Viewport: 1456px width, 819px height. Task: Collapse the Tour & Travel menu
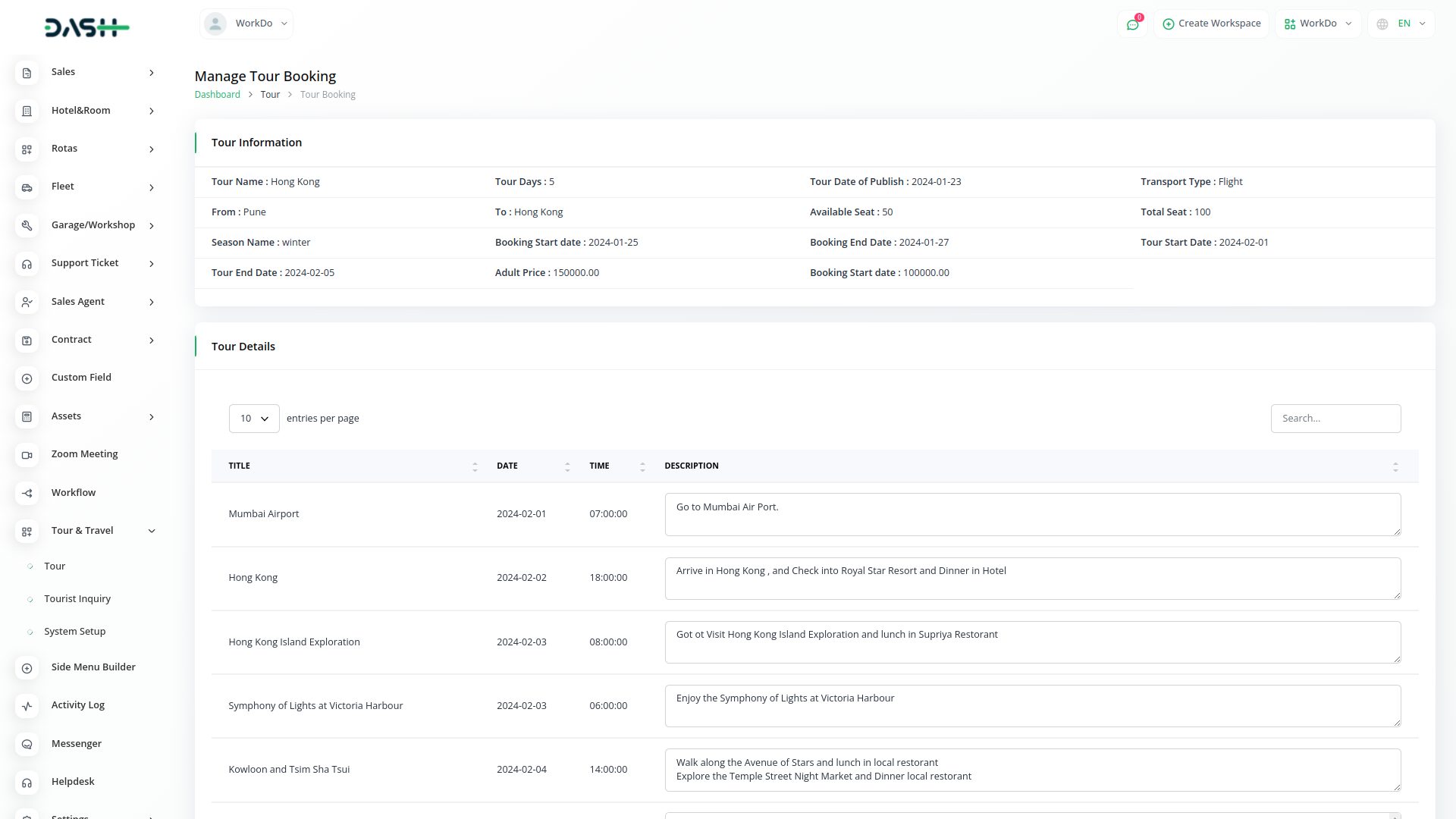pyautogui.click(x=152, y=531)
